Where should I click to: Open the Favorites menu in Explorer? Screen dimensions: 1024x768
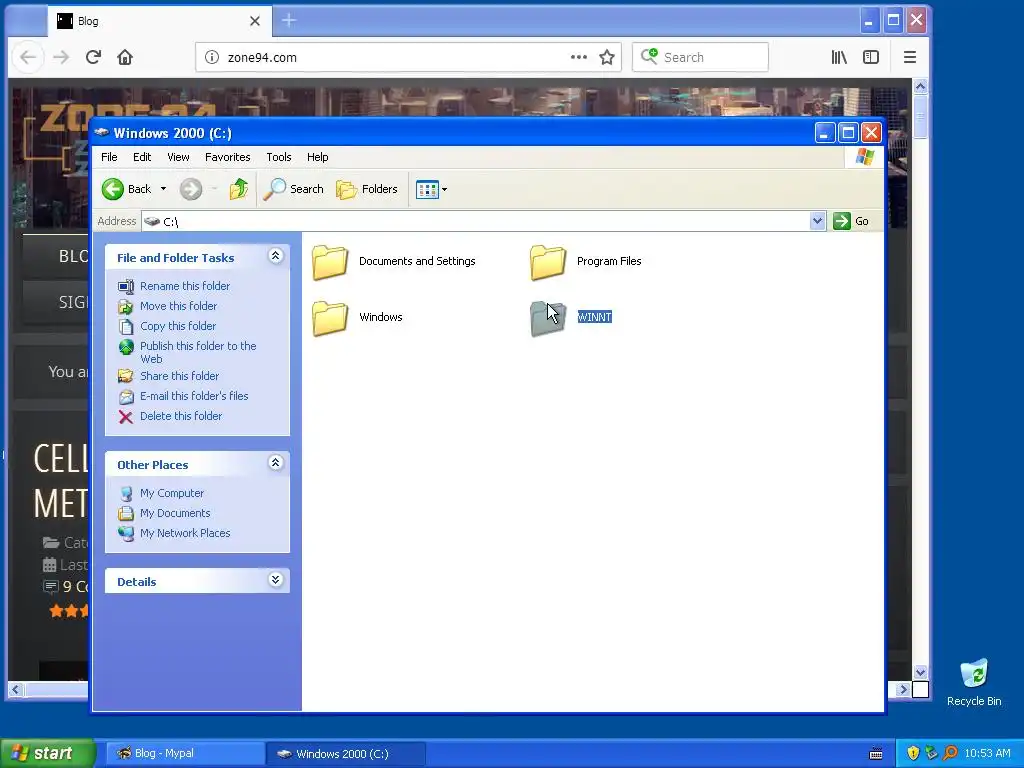point(227,157)
